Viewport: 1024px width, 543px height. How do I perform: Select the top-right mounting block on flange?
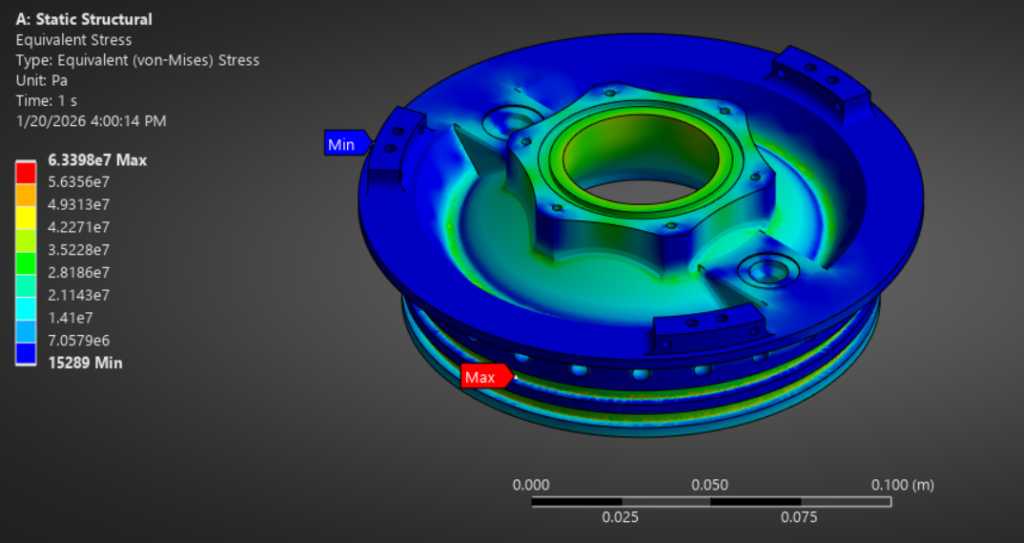(x=812, y=76)
